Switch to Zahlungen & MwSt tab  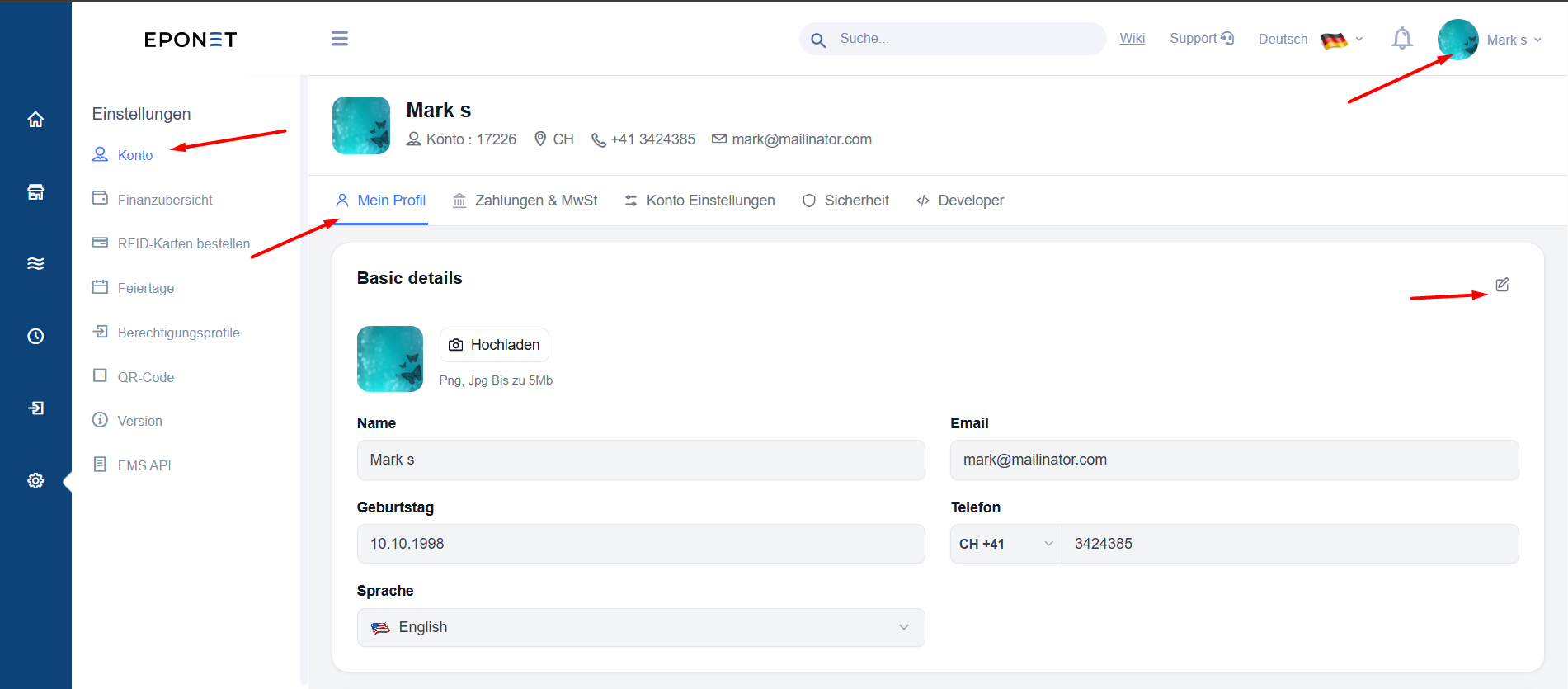click(x=525, y=201)
